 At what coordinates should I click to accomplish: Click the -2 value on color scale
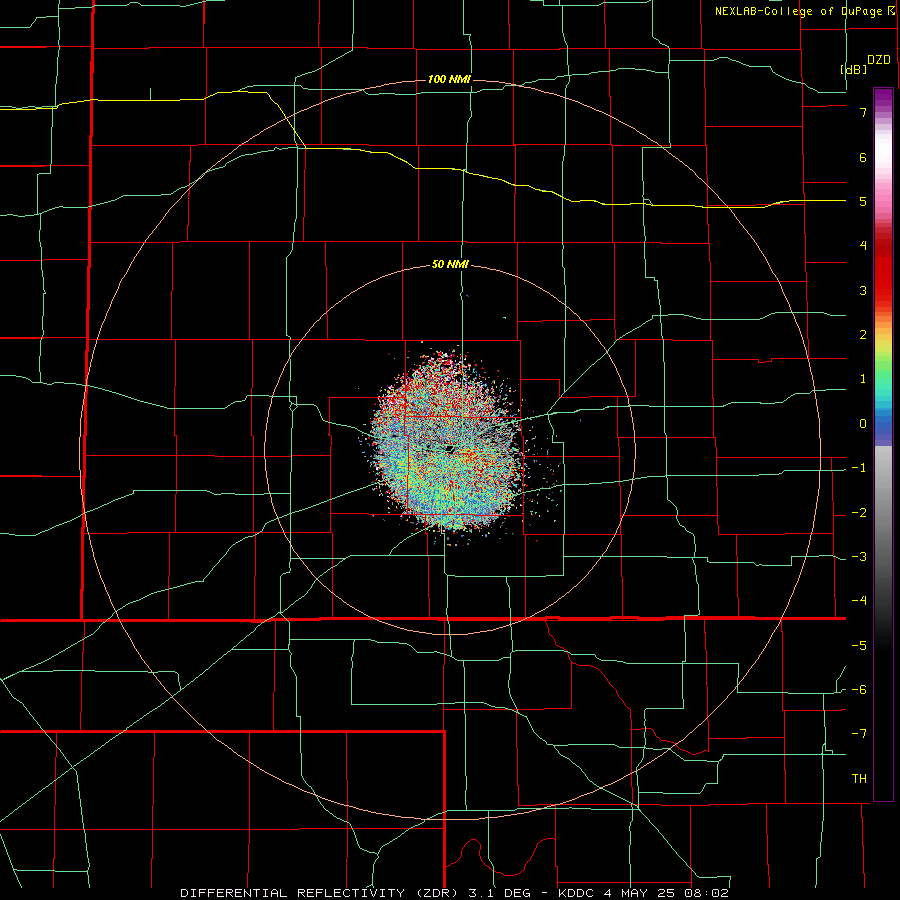coord(859,513)
